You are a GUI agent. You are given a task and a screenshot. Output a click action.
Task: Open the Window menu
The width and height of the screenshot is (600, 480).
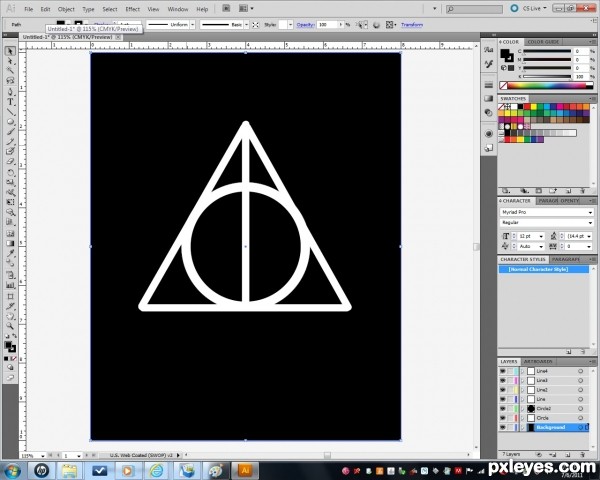tap(178, 9)
